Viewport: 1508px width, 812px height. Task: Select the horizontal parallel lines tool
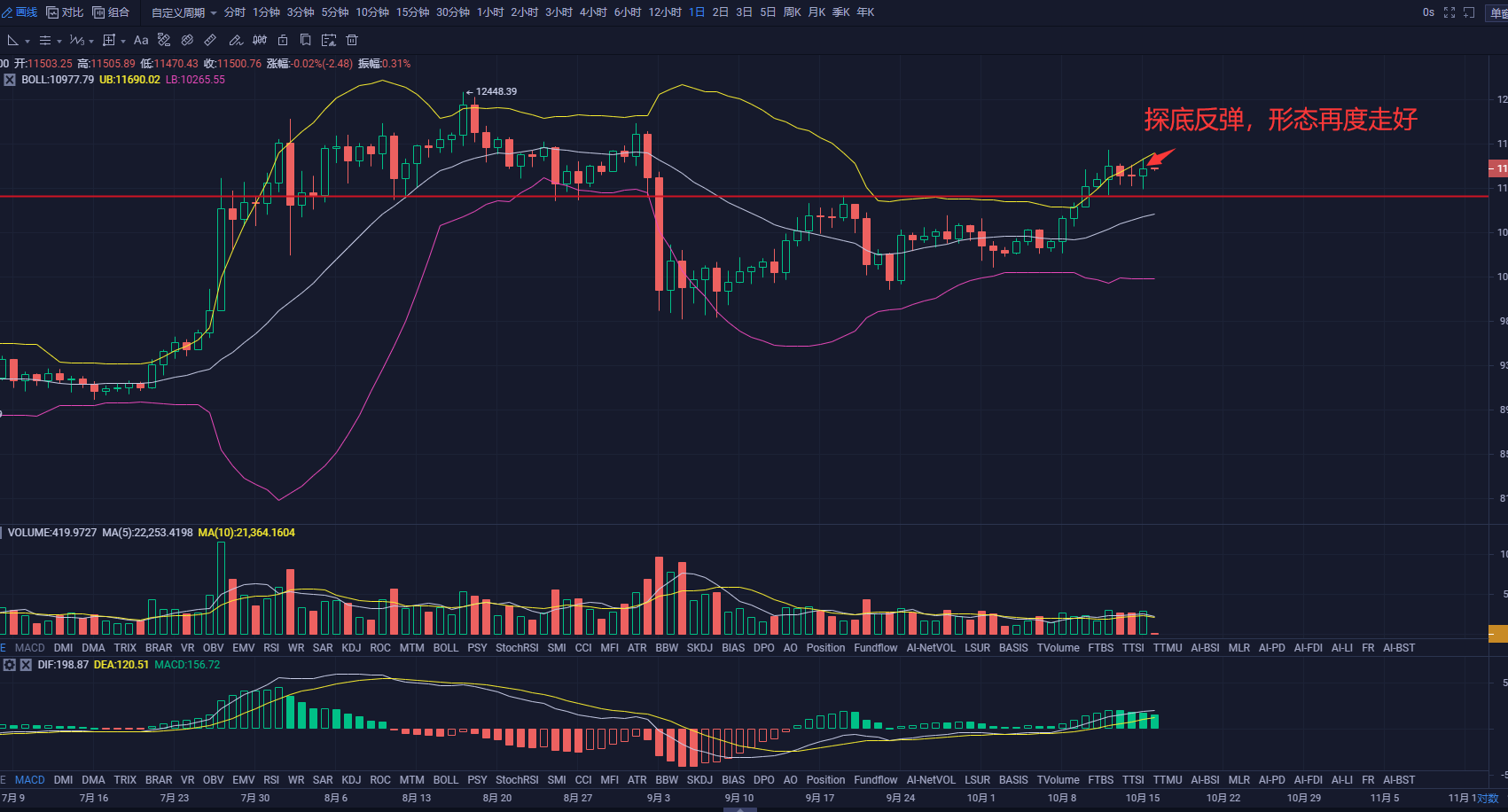(x=45, y=40)
